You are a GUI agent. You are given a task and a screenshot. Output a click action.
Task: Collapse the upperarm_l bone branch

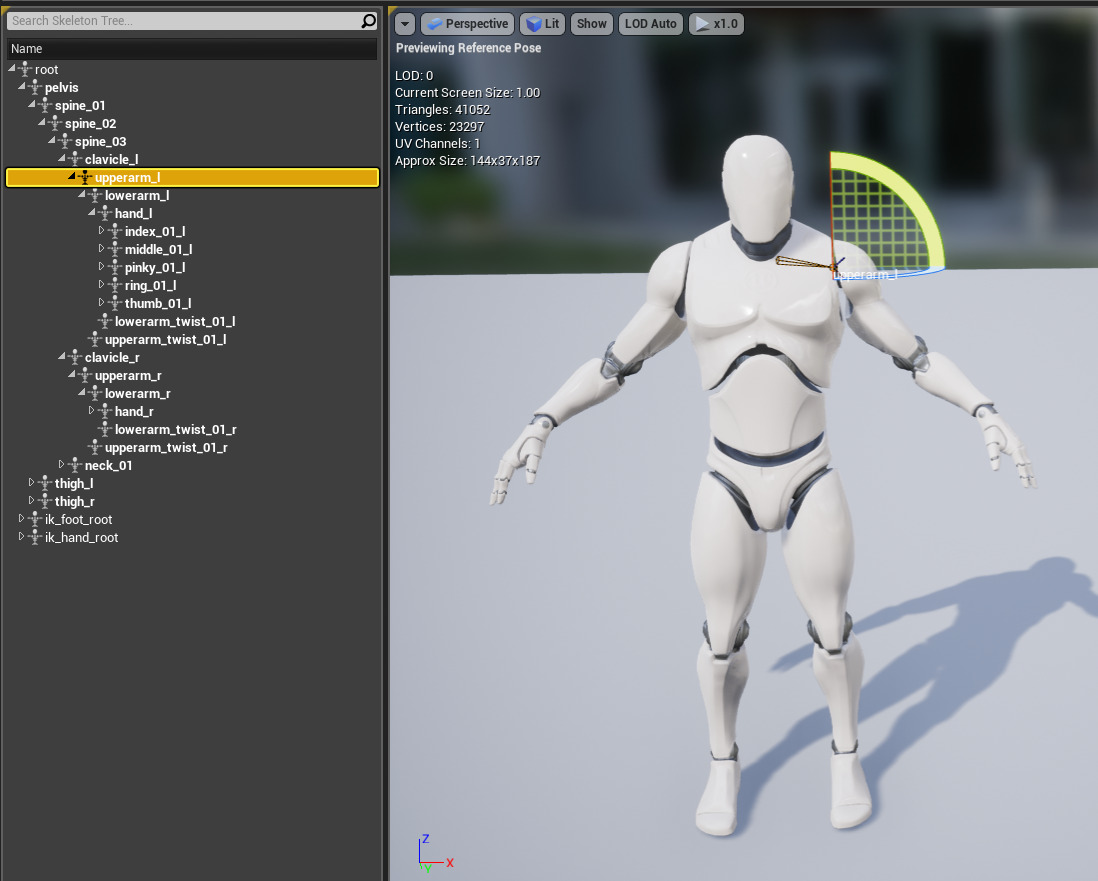tap(72, 177)
